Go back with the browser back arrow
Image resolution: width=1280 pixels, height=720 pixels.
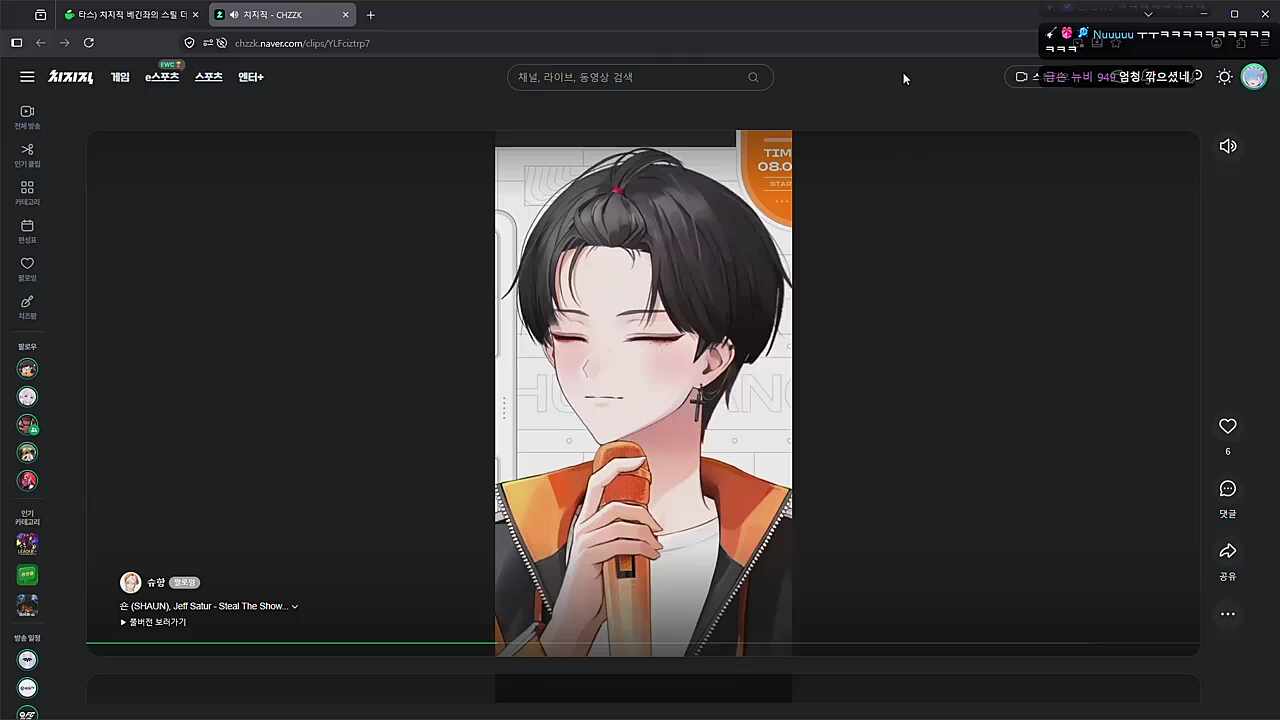click(41, 43)
